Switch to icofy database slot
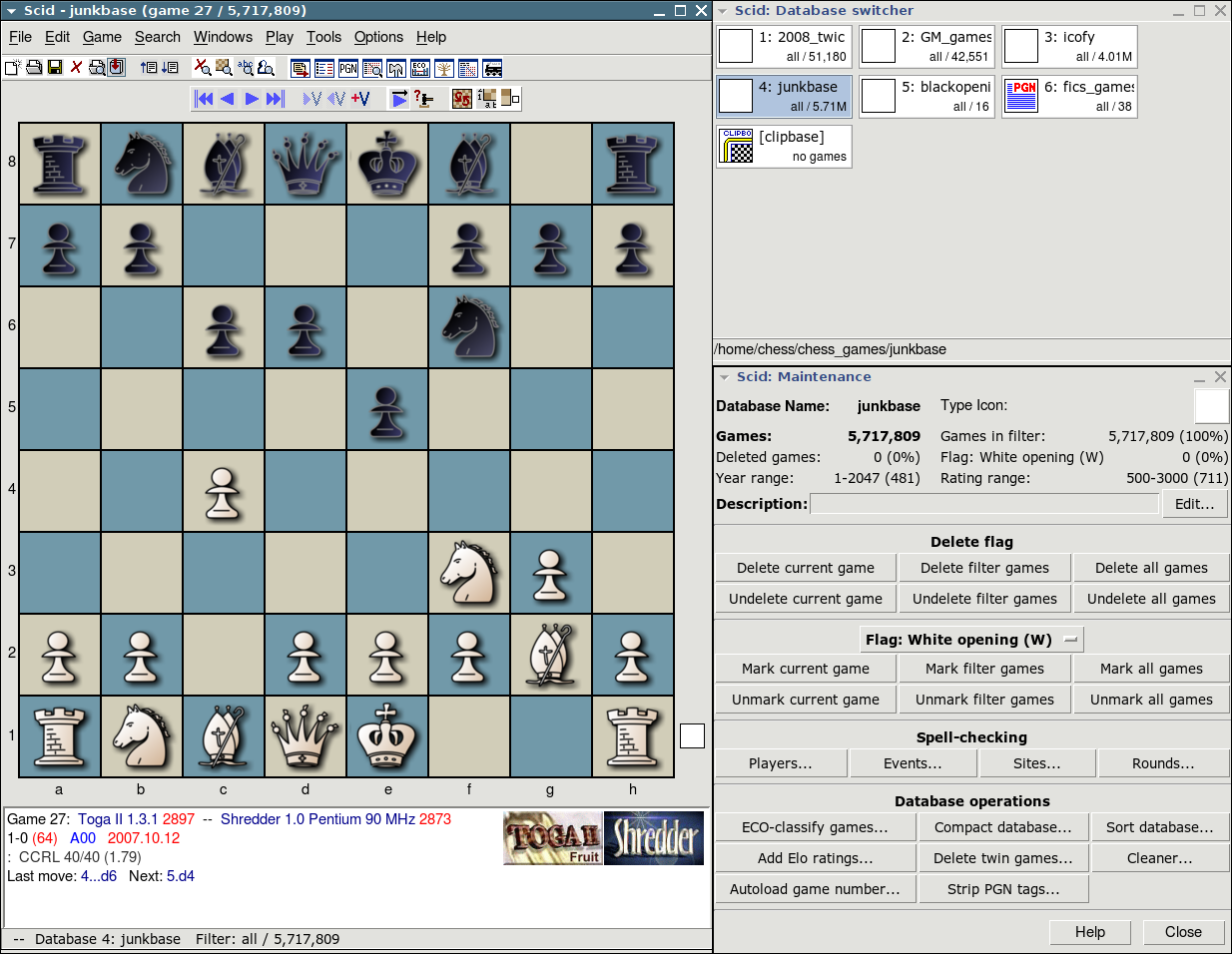The image size is (1232, 954). tap(1069, 47)
